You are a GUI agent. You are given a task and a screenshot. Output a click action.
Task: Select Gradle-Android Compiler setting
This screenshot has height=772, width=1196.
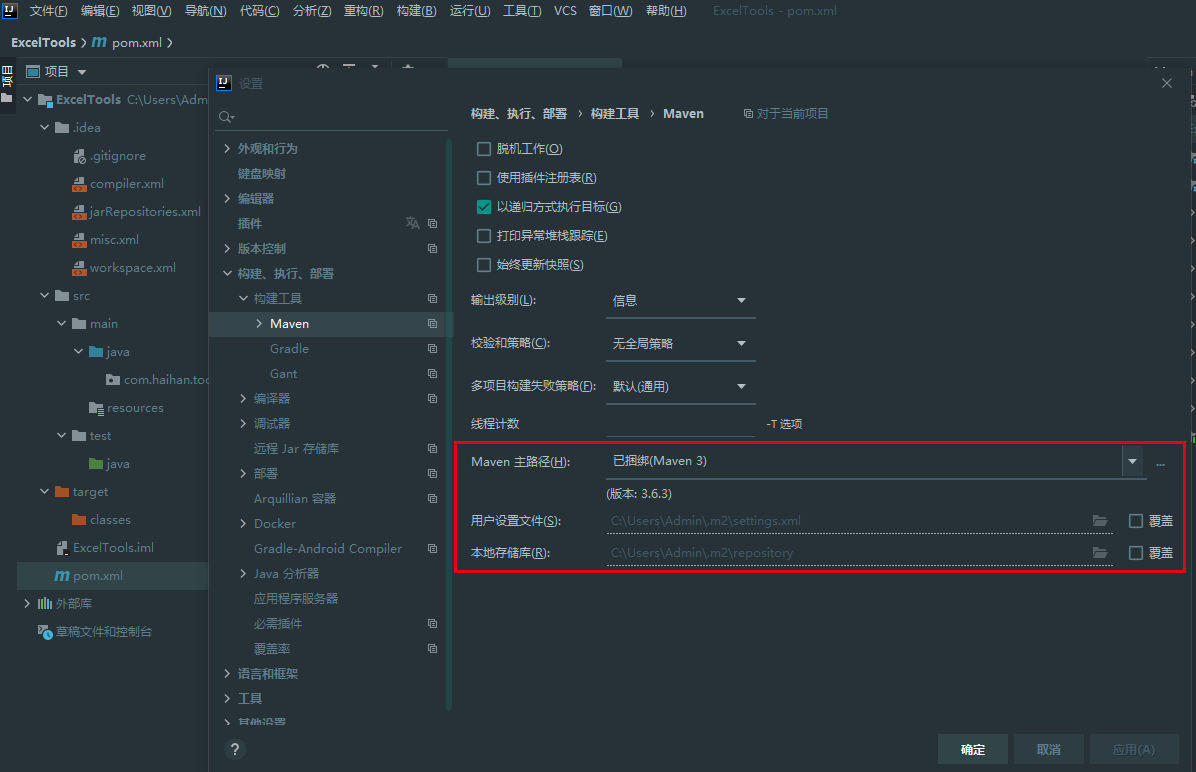pos(328,548)
